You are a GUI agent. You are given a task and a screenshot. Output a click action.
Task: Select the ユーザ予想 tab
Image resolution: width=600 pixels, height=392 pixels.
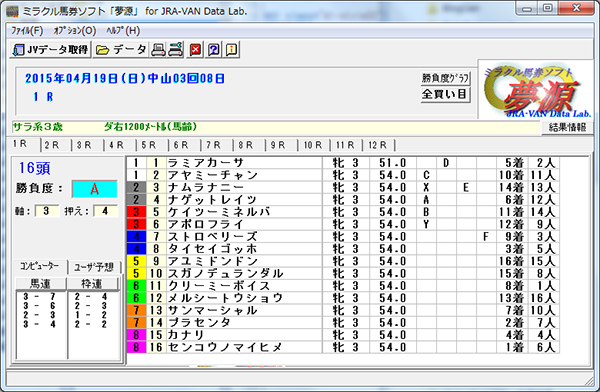(x=94, y=267)
